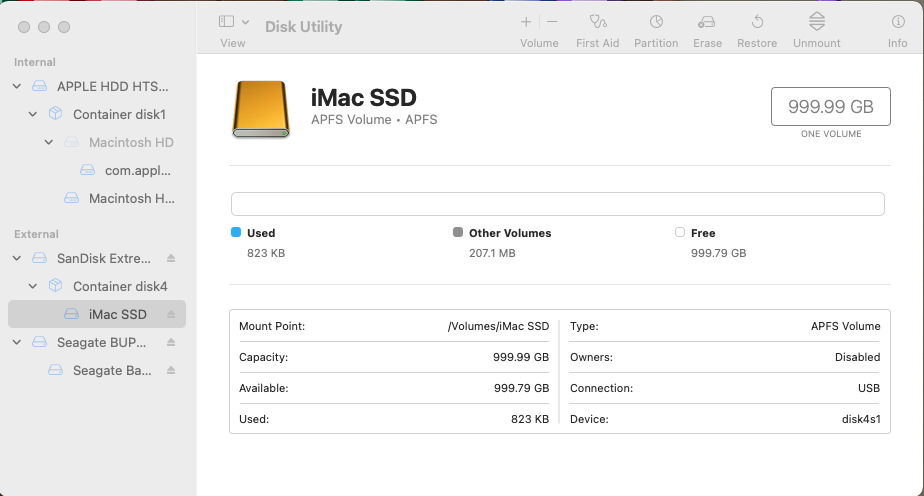Click the USB connection value
The width and height of the screenshot is (924, 496).
[869, 388]
